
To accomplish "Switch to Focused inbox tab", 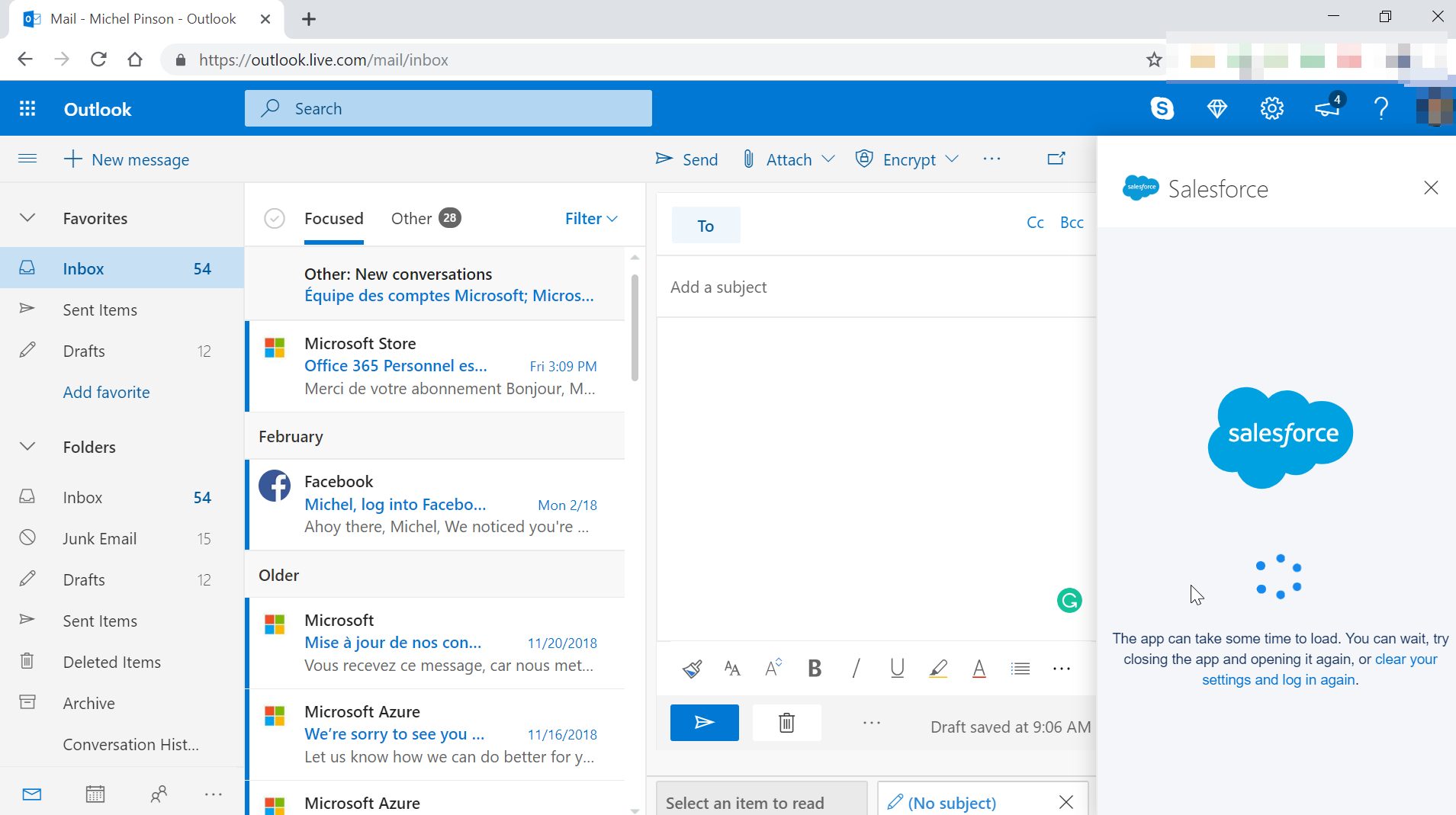I will pos(334,219).
